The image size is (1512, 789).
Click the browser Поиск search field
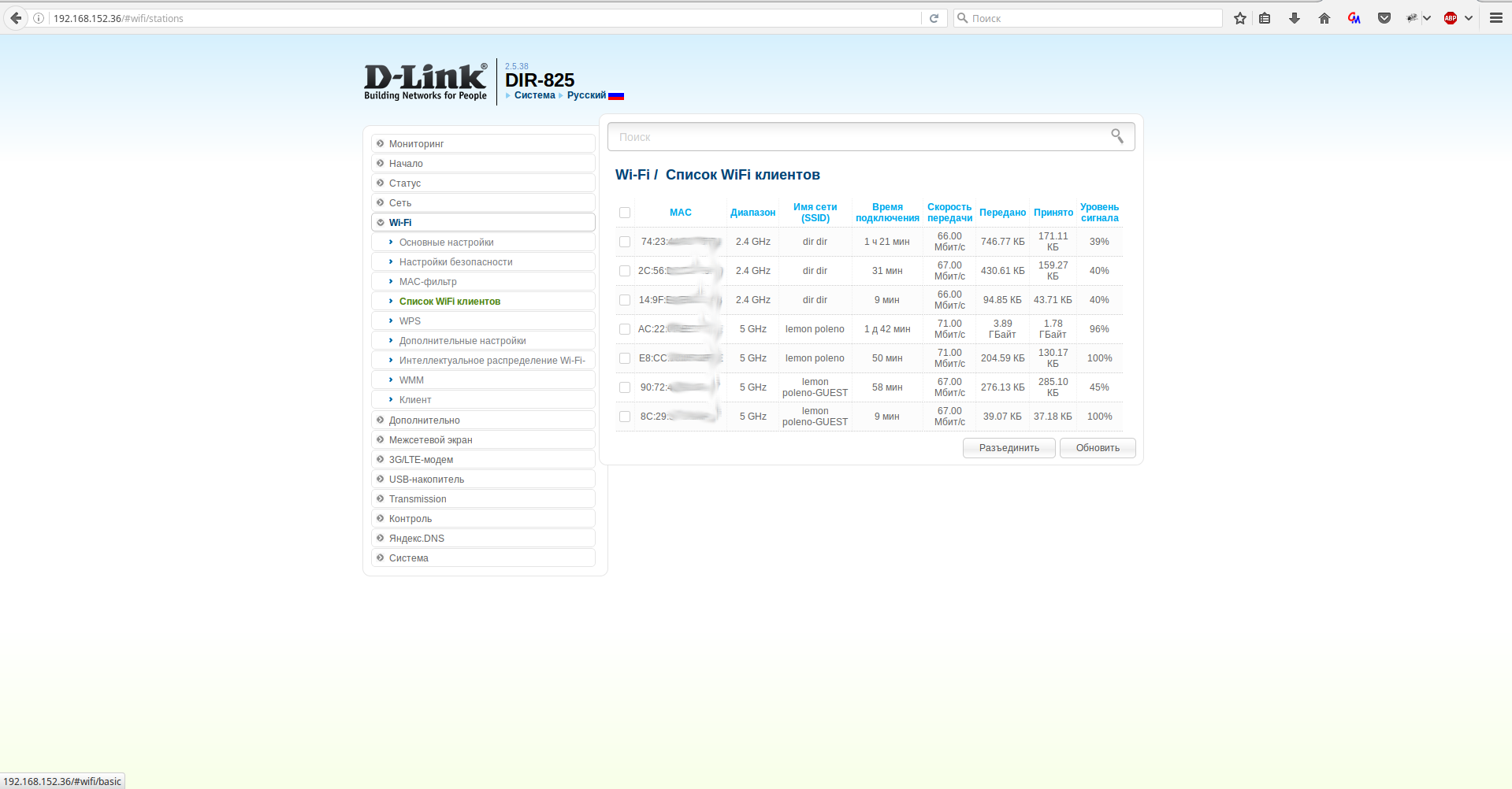pyautogui.click(x=1087, y=18)
